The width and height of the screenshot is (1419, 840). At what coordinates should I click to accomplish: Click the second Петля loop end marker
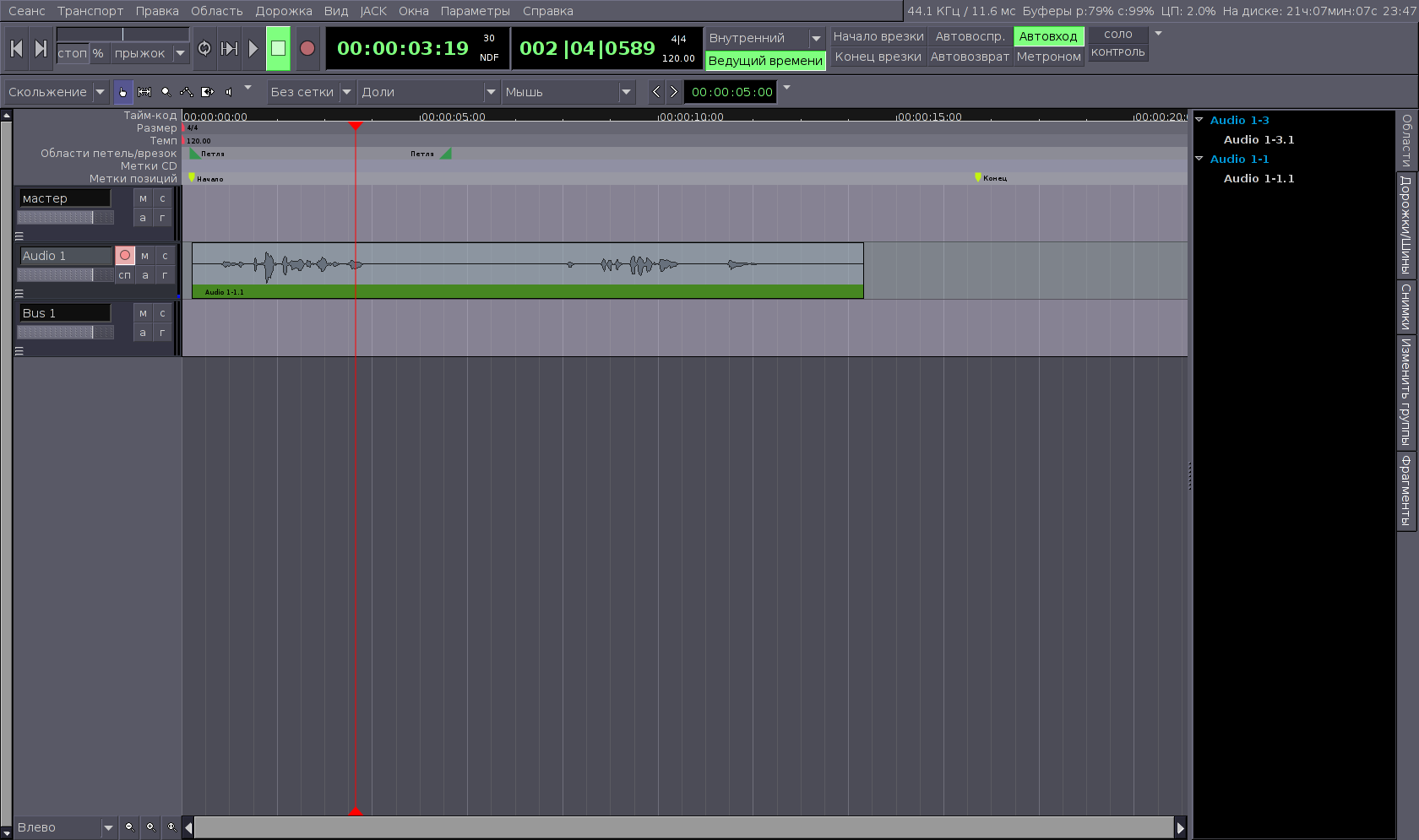coord(446,154)
